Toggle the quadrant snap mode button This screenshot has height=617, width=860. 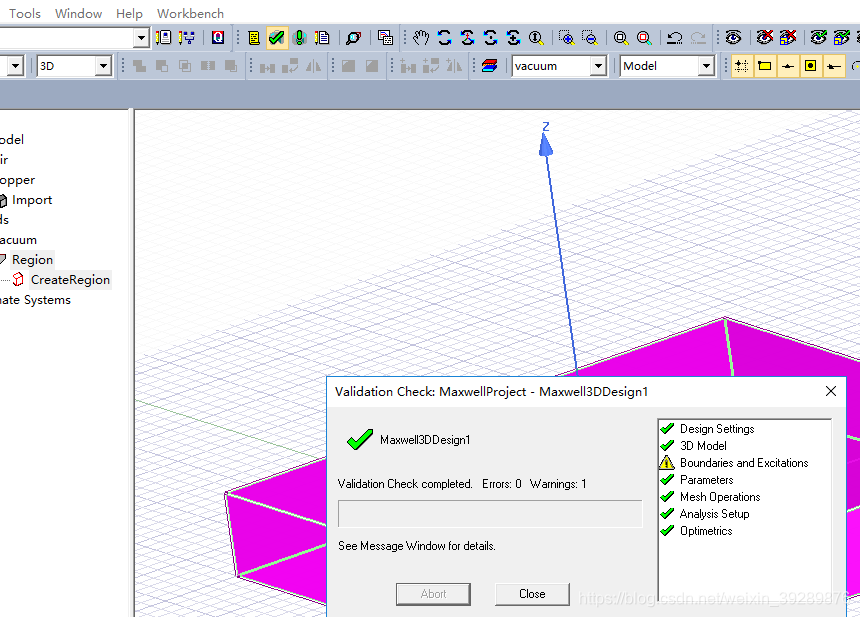click(x=834, y=66)
